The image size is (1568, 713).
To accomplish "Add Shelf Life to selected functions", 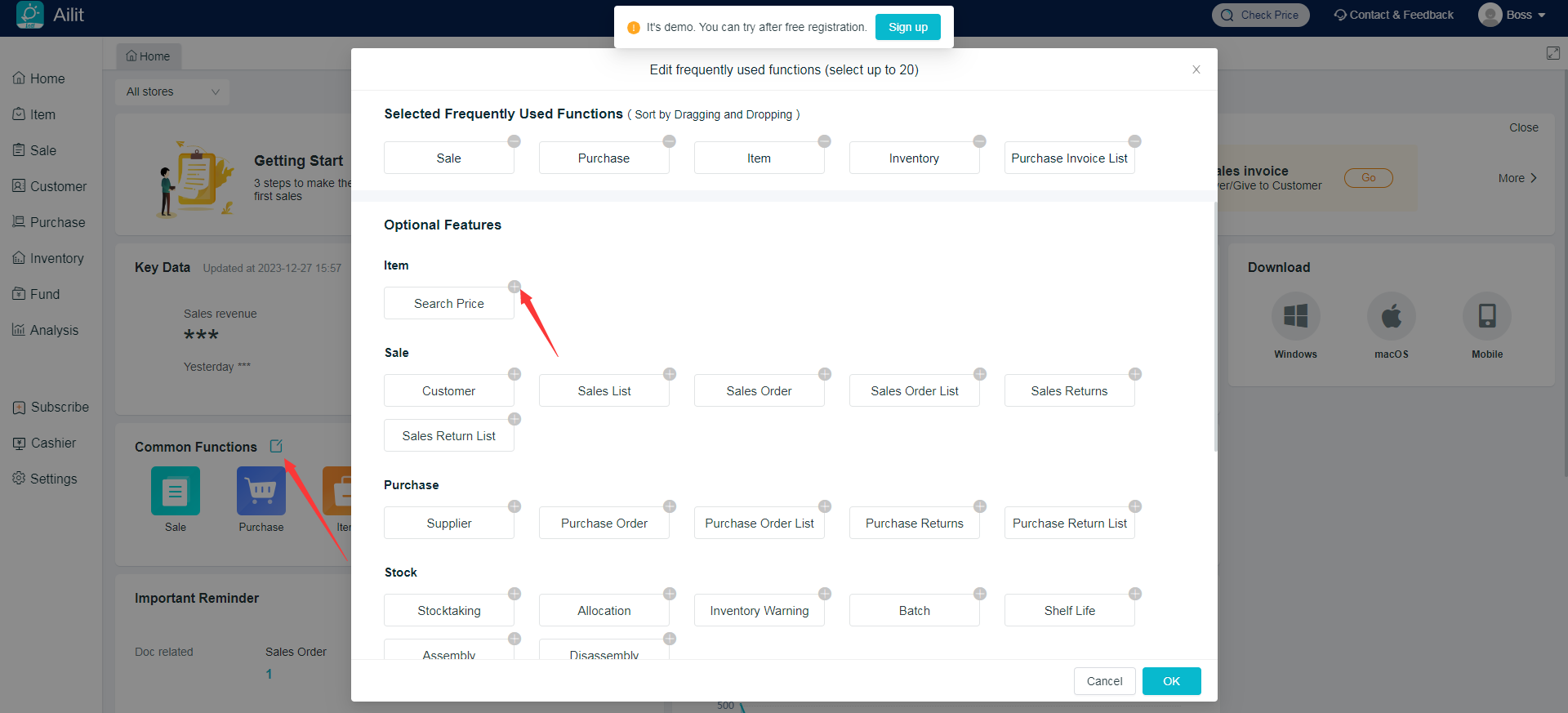I will pos(1134,594).
